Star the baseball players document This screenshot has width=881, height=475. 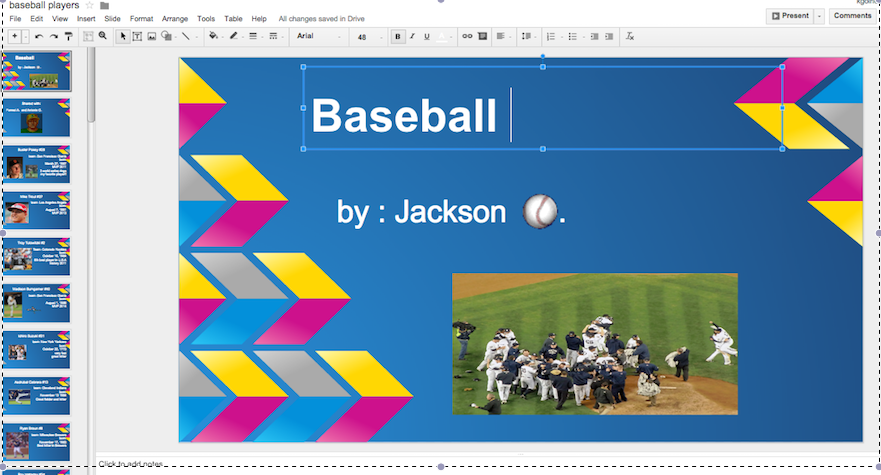89,5
